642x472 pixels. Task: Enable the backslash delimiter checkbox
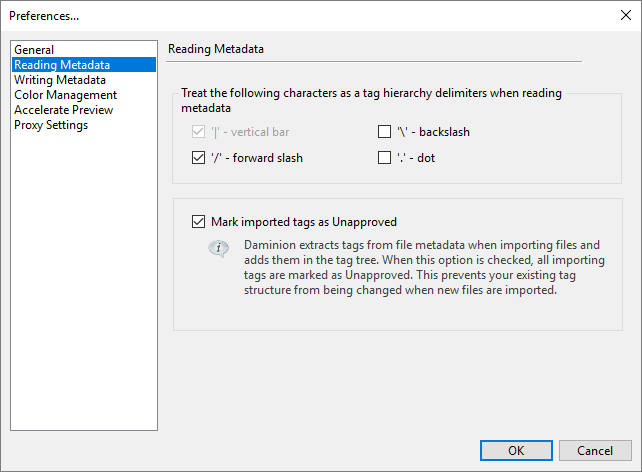coord(385,132)
